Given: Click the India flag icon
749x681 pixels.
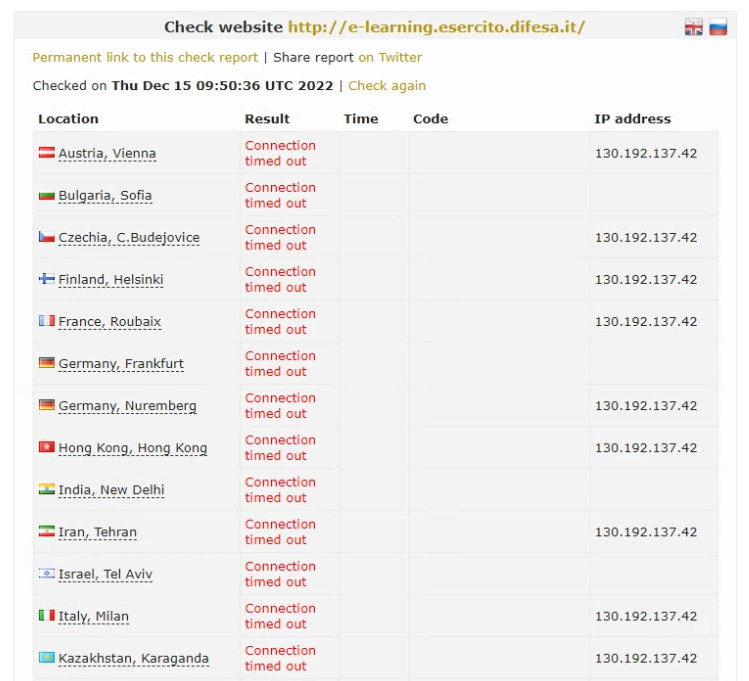Looking at the screenshot, I should point(46,489).
